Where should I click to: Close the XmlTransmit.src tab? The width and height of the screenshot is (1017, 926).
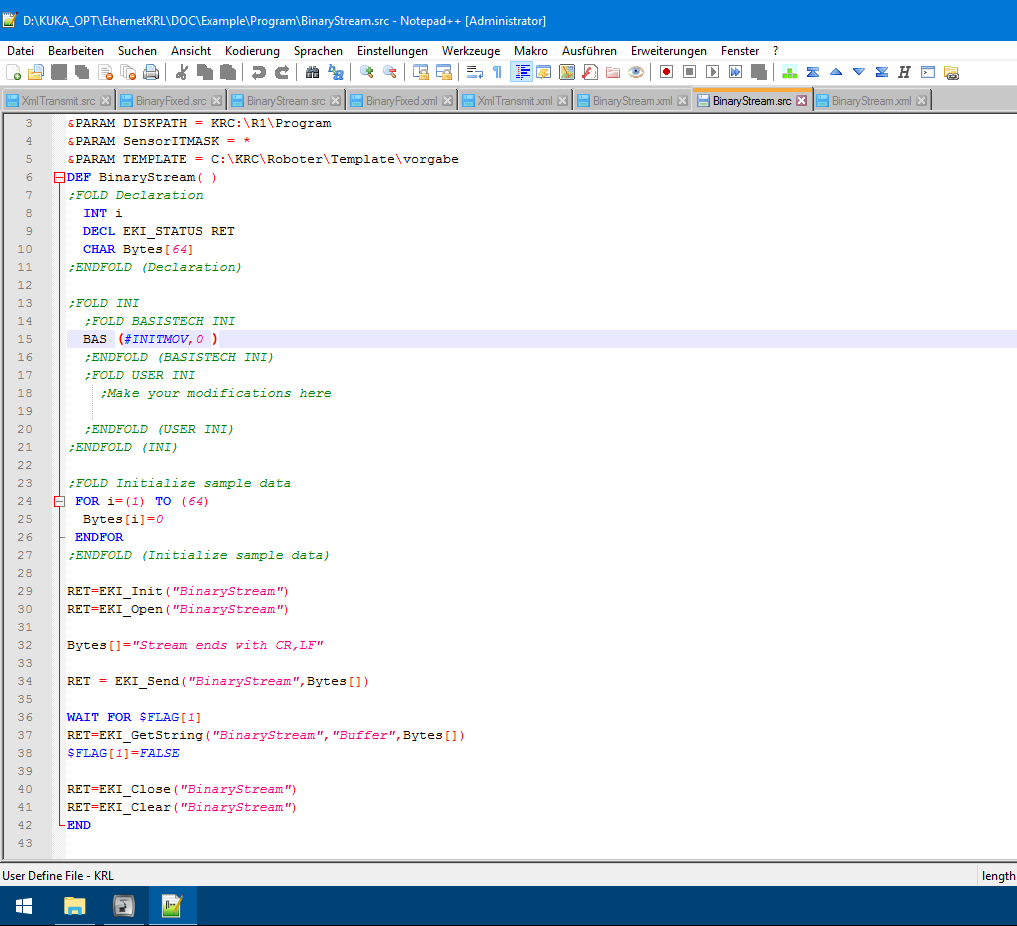pos(106,101)
